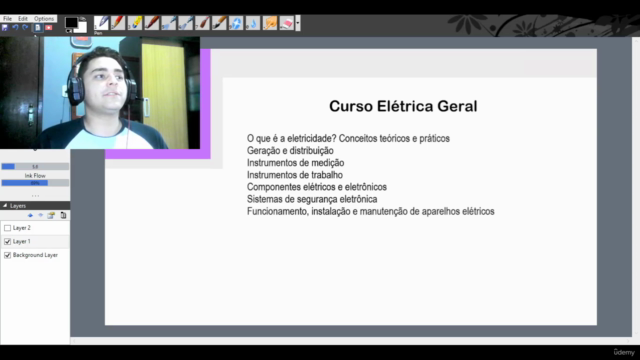Open the tool list dropdown arrow

click(298, 23)
